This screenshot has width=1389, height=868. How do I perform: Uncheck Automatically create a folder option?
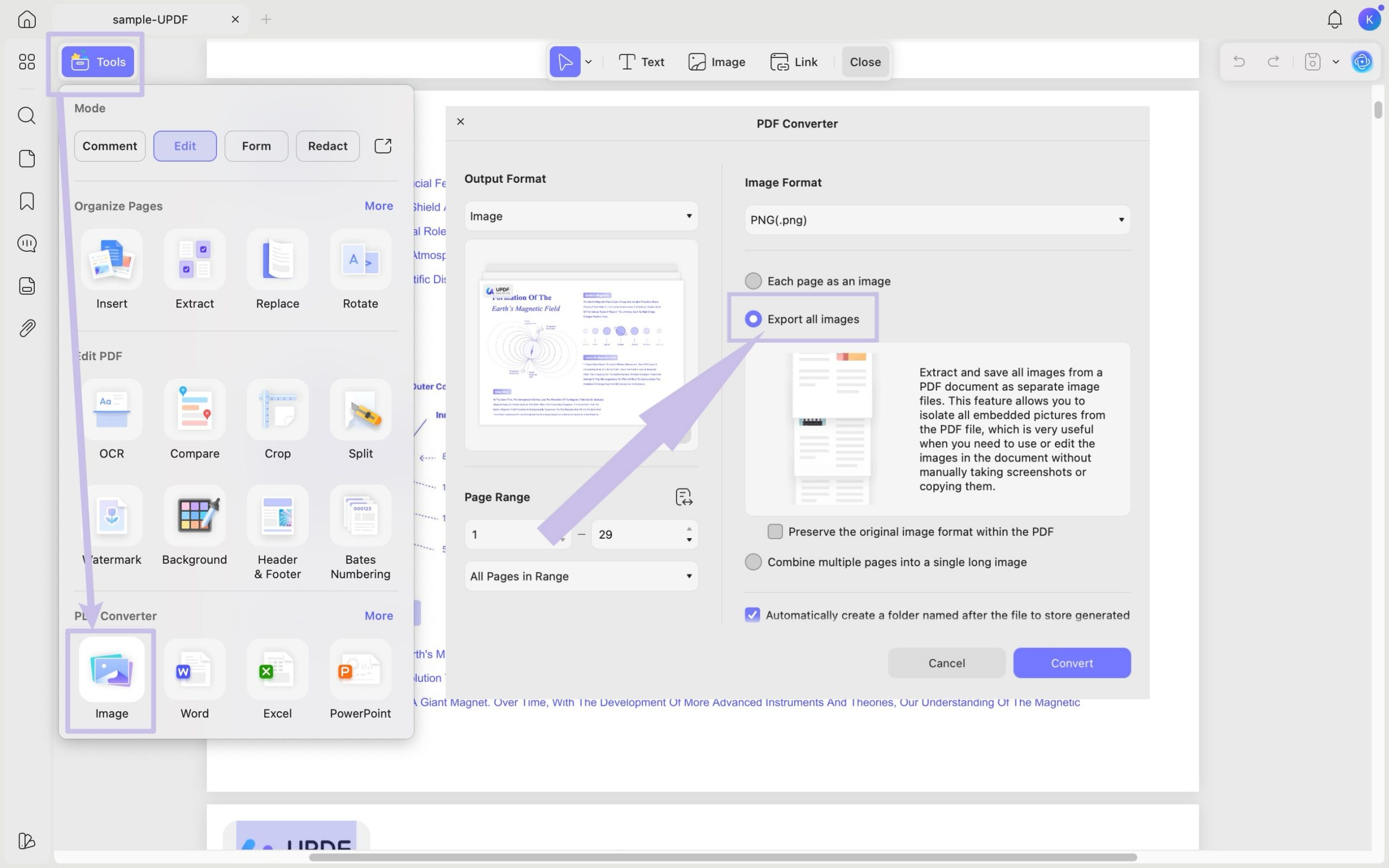click(752, 615)
